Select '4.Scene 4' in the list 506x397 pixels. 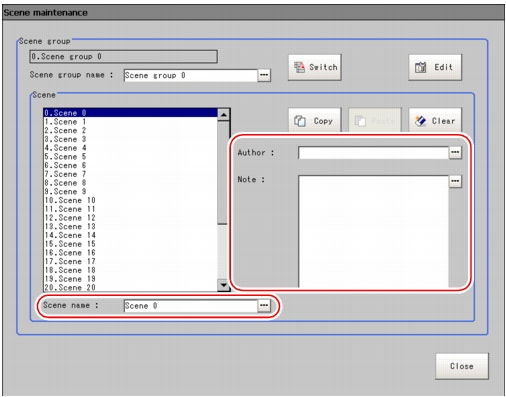click(130, 148)
